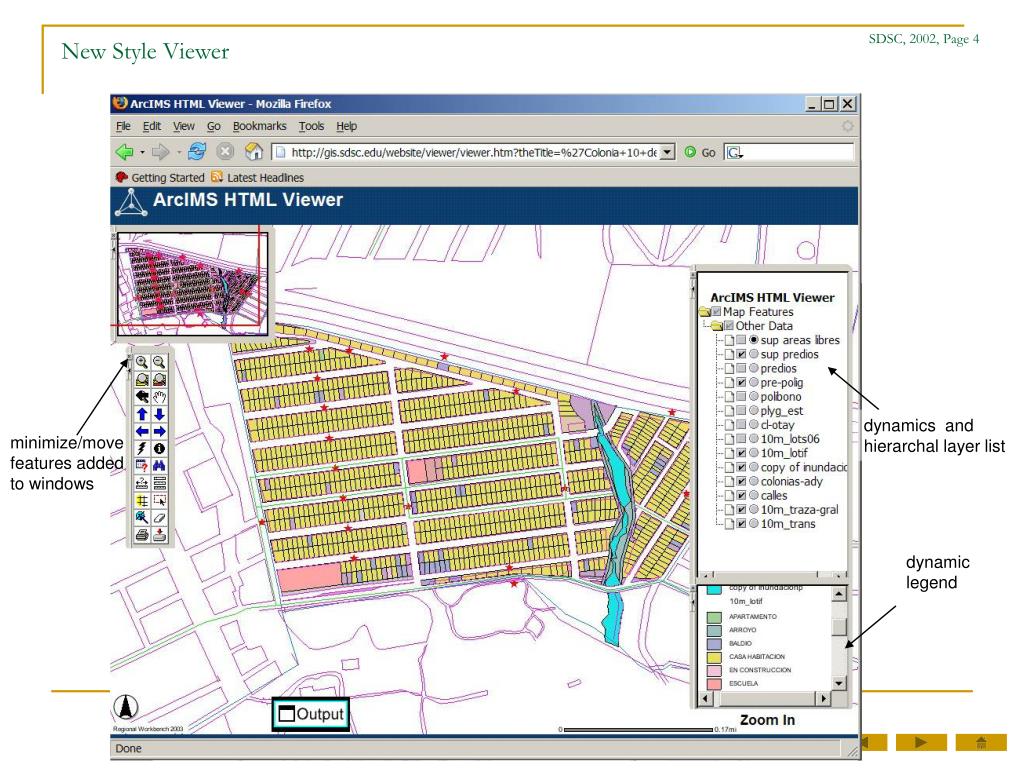Click the extract data download icon
1024x768 pixels.
click(x=159, y=535)
